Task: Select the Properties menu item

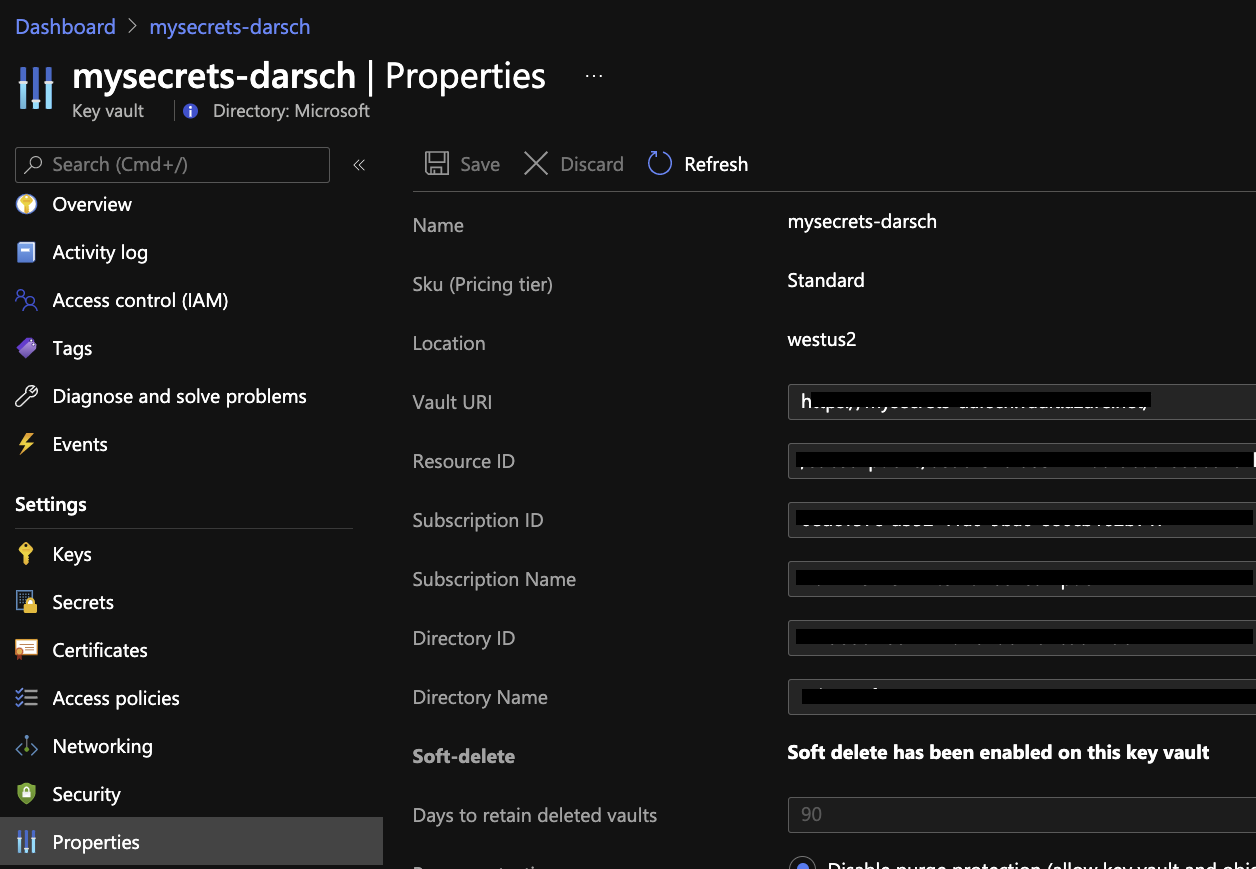Action: [x=191, y=842]
